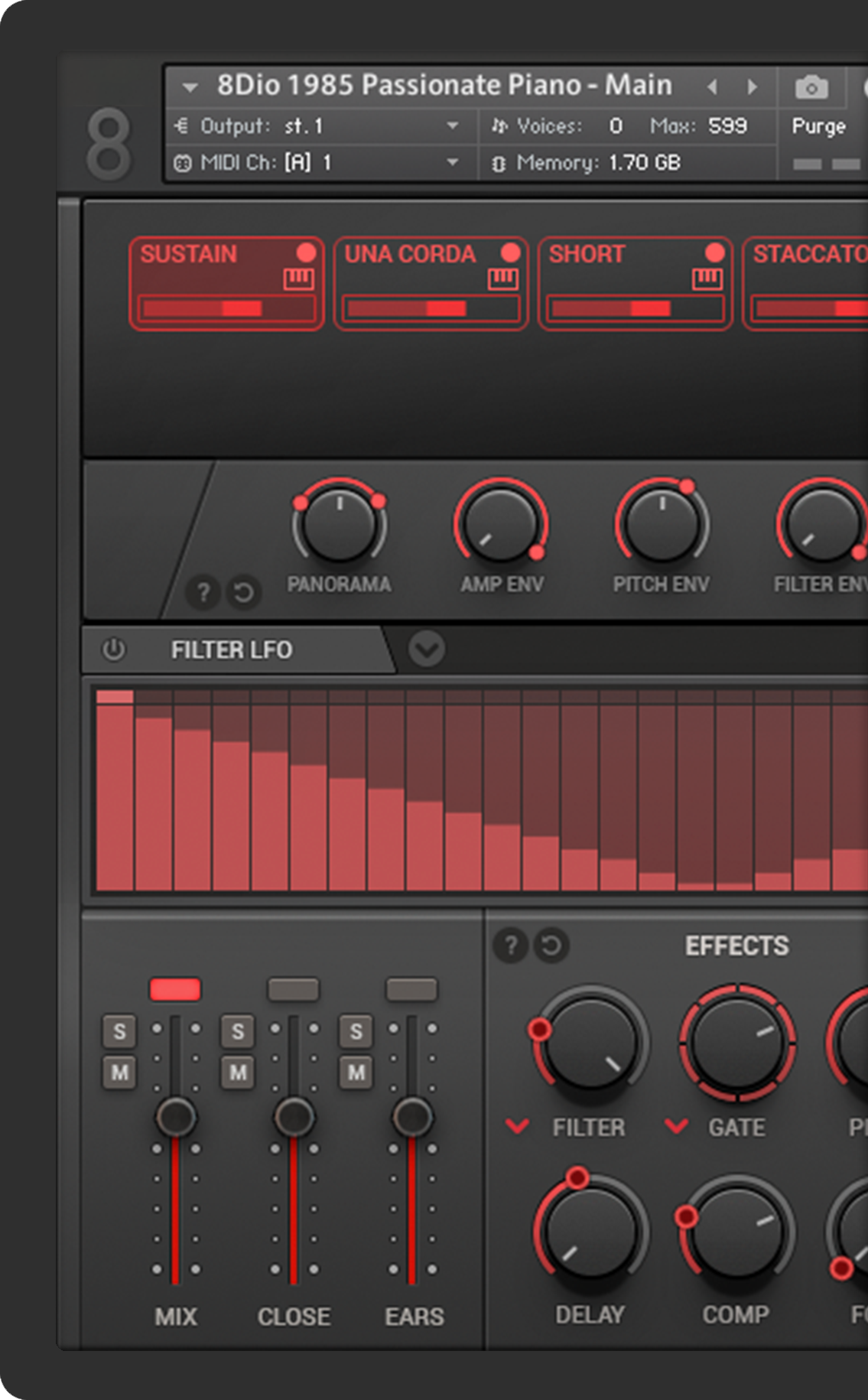This screenshot has height=1400, width=868.
Task: Click the Memory usage icon
Action: 499,163
